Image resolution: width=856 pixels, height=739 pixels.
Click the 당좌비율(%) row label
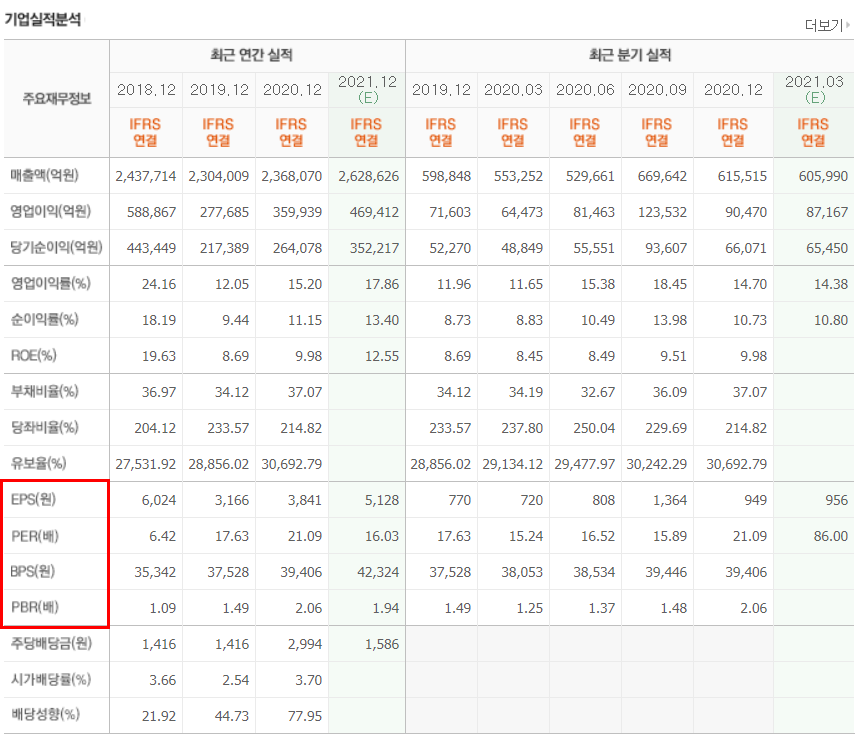[45, 428]
